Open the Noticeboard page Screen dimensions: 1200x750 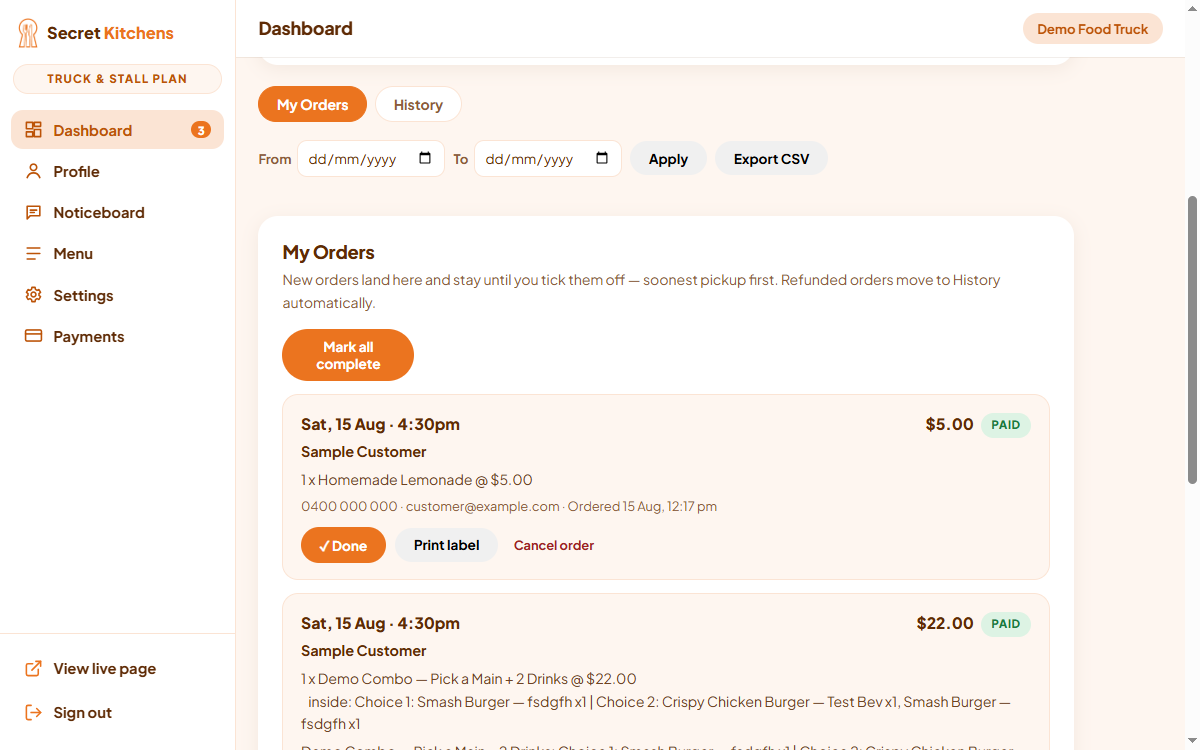117,212
